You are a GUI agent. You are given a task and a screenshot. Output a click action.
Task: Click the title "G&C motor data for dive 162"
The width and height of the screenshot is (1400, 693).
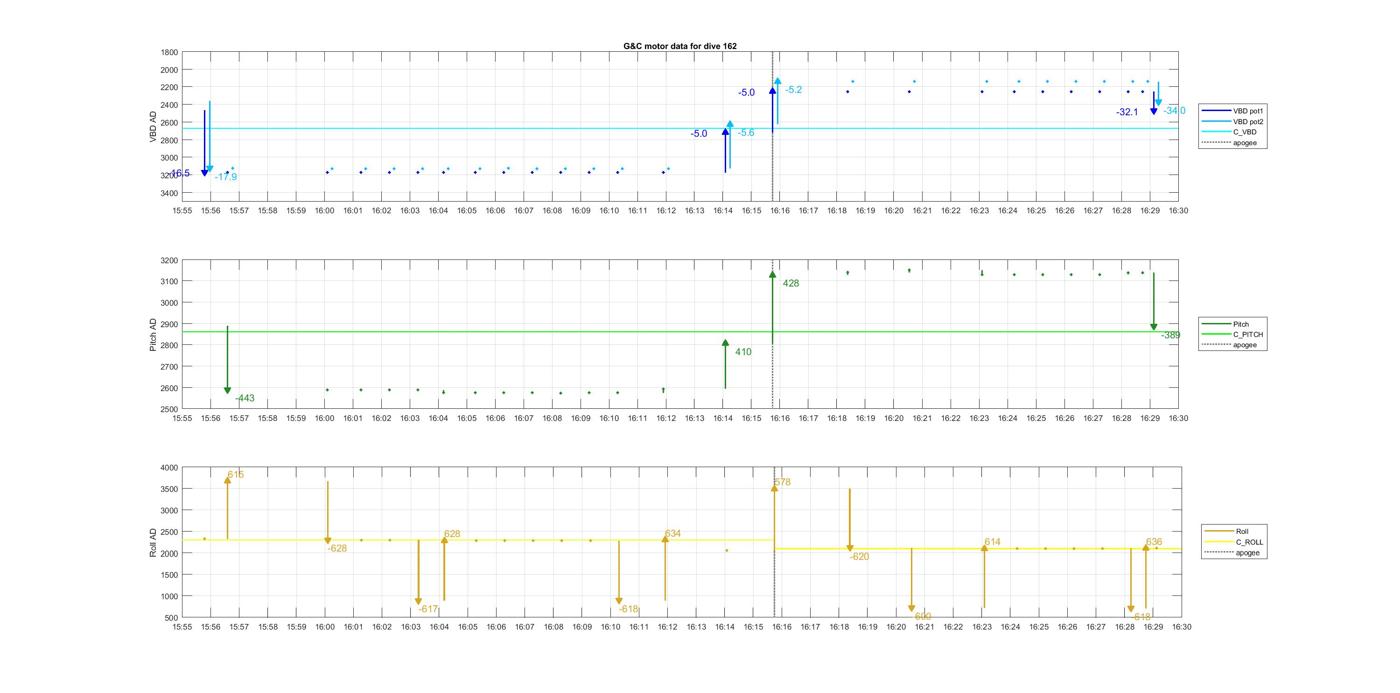pyautogui.click(x=680, y=46)
